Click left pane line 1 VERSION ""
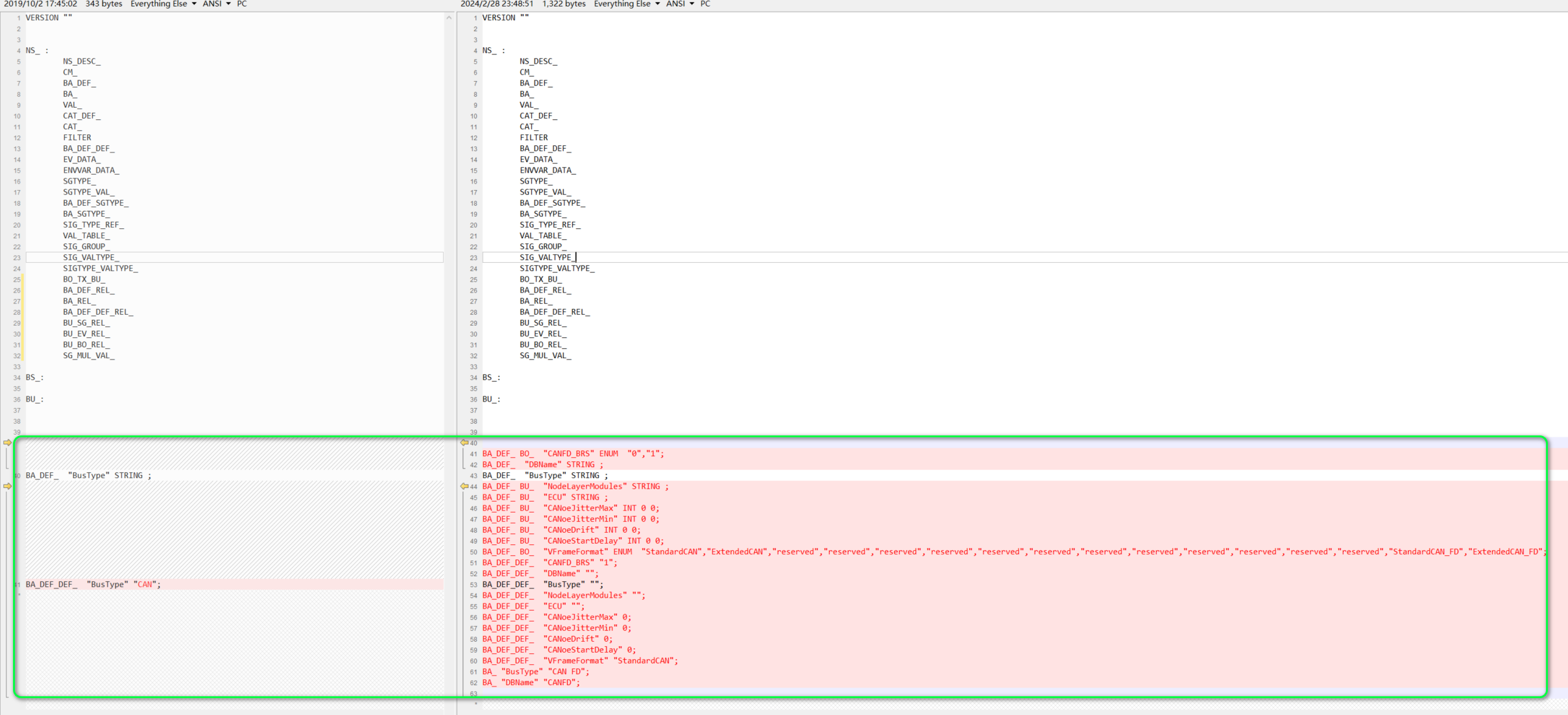Viewport: 1568px width, 715px height. click(x=49, y=18)
